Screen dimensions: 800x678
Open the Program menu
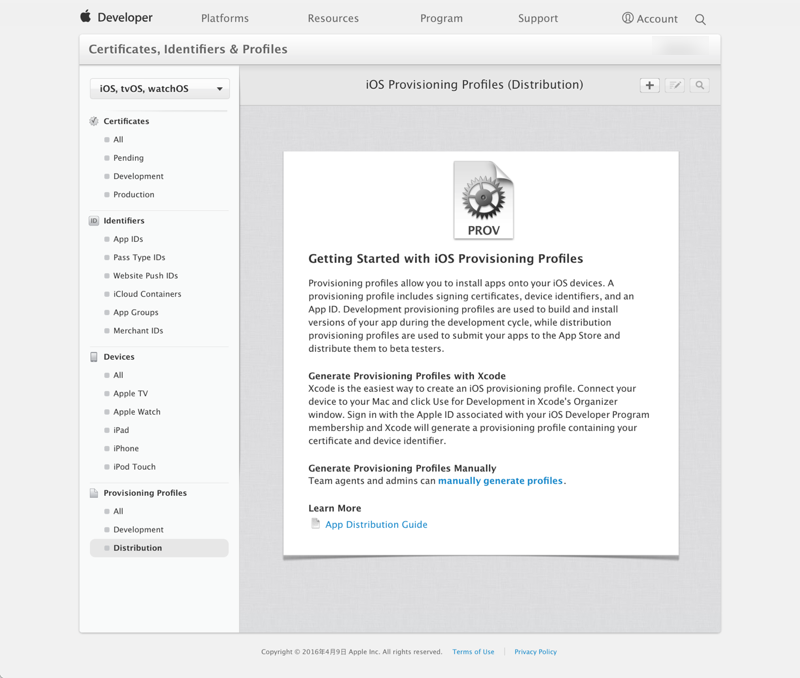pos(441,18)
